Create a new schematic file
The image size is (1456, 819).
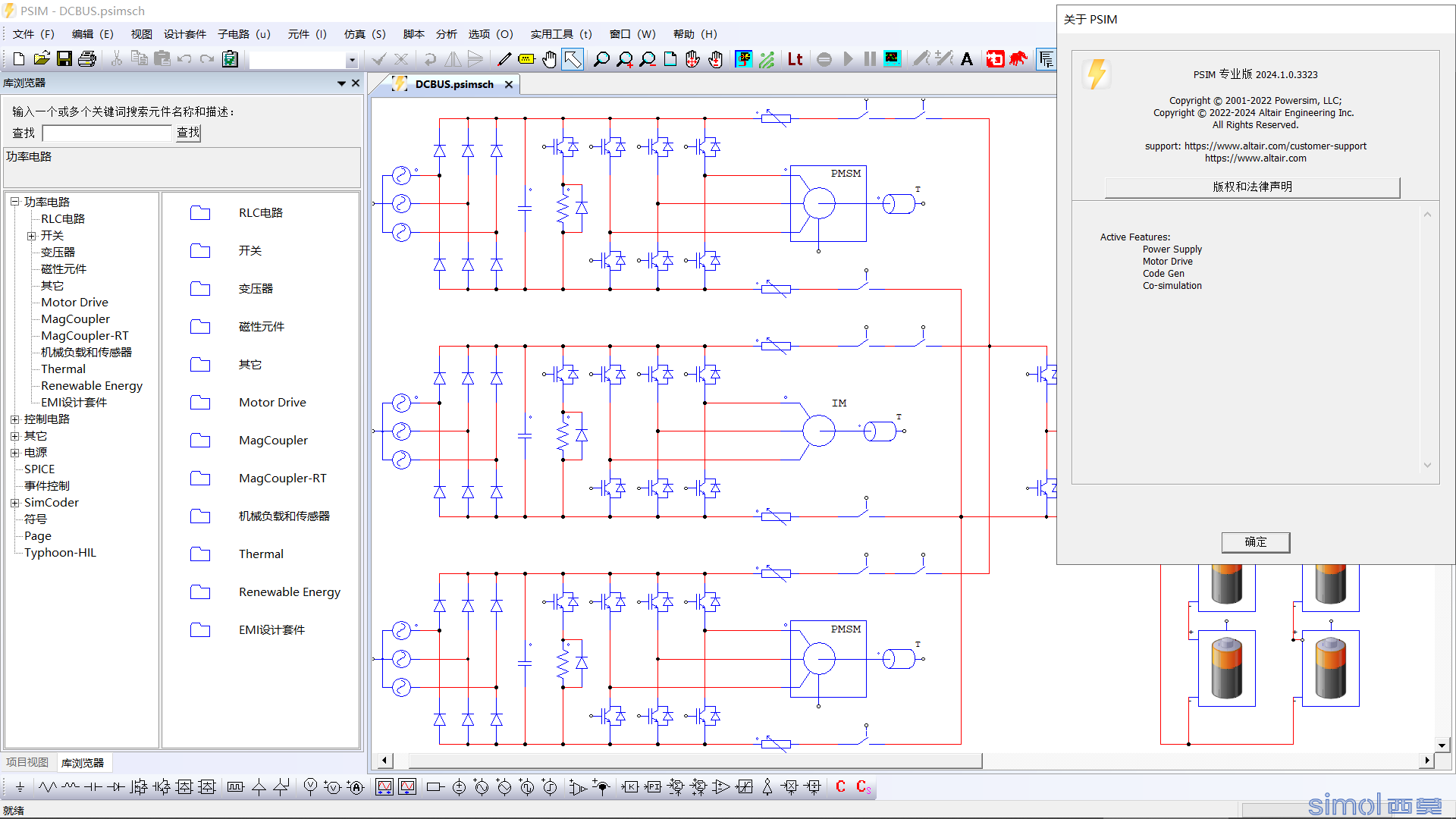click(x=19, y=59)
